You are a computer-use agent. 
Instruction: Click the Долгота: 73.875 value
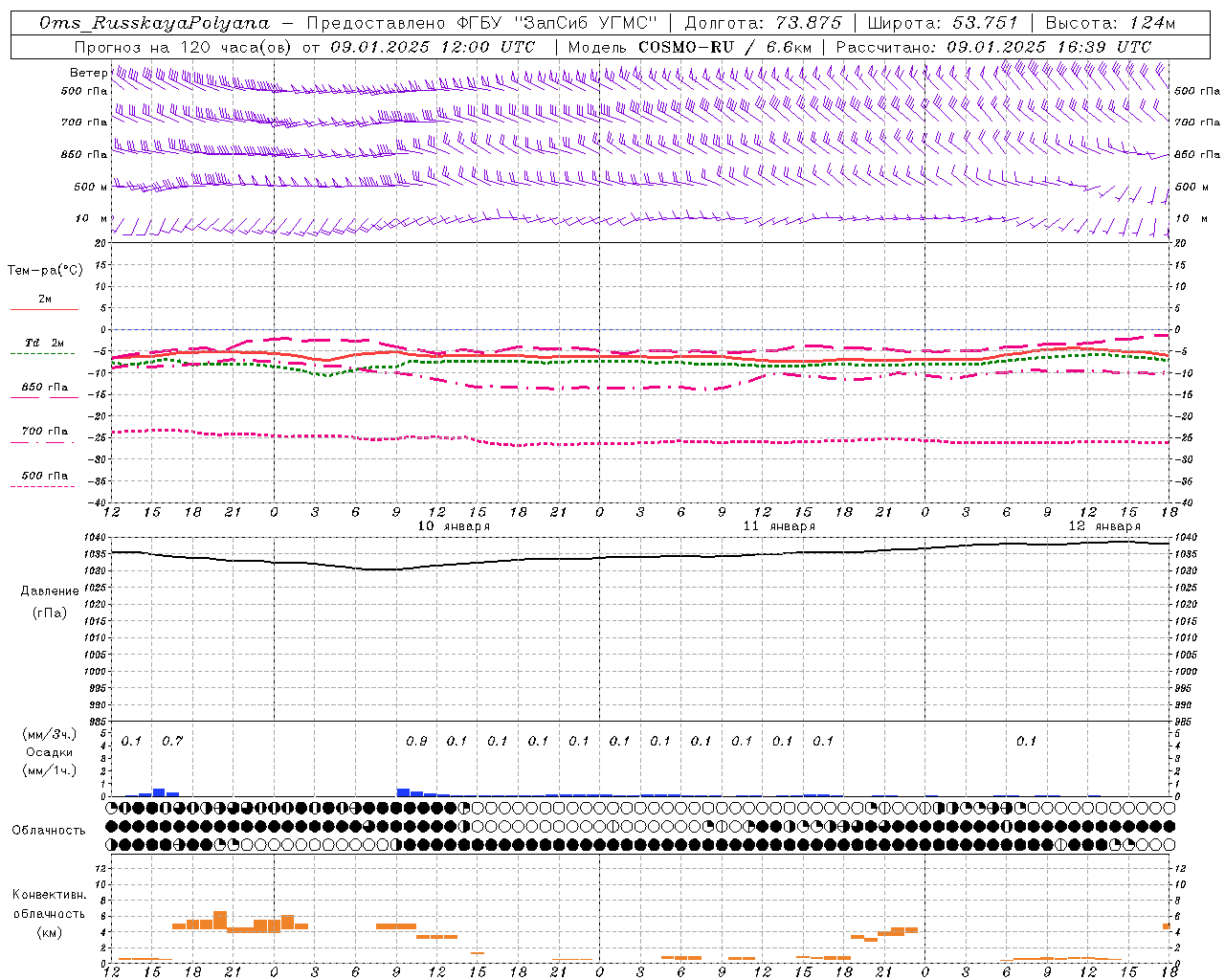point(763,23)
